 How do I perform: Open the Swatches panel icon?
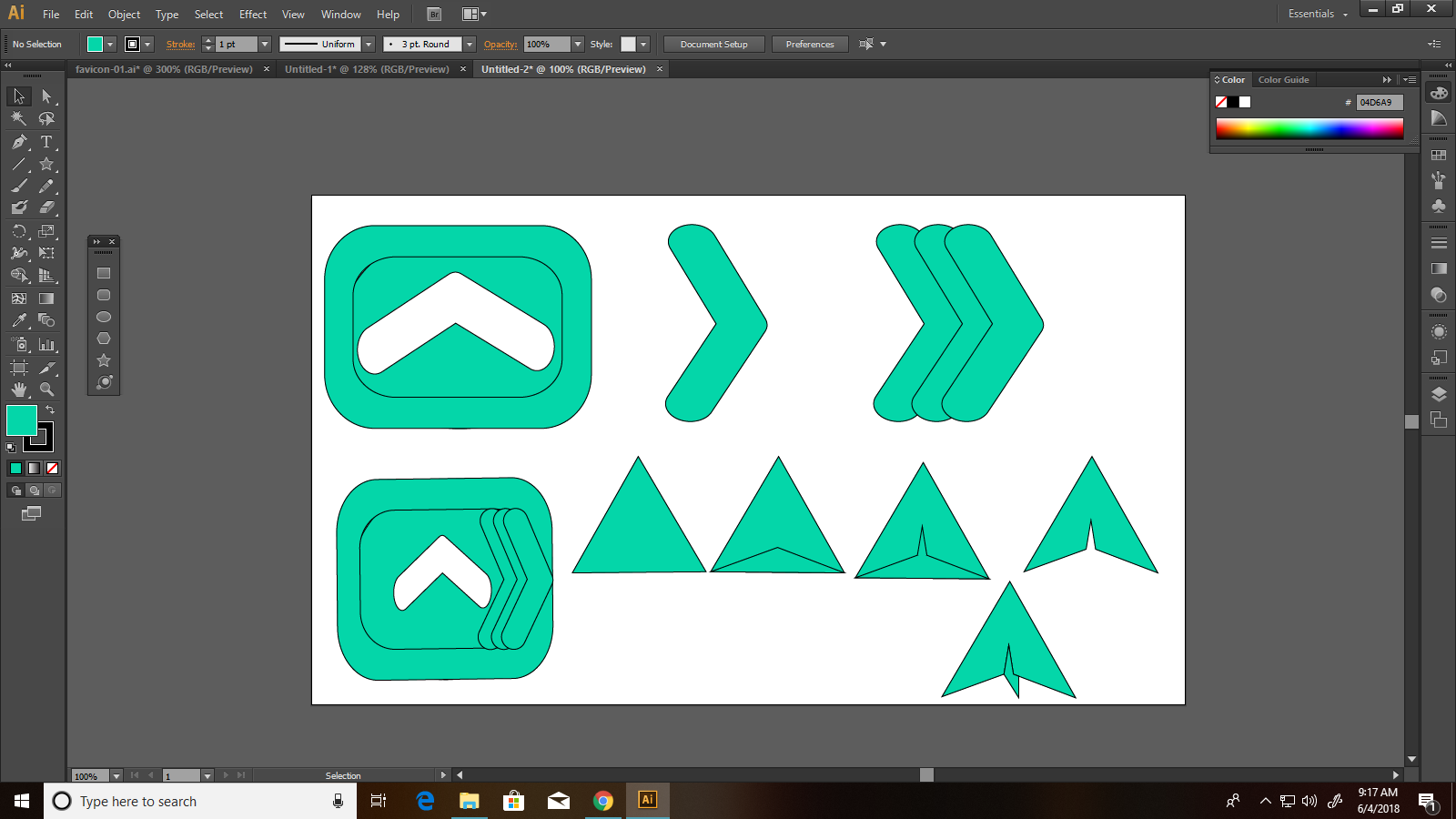[1439, 155]
